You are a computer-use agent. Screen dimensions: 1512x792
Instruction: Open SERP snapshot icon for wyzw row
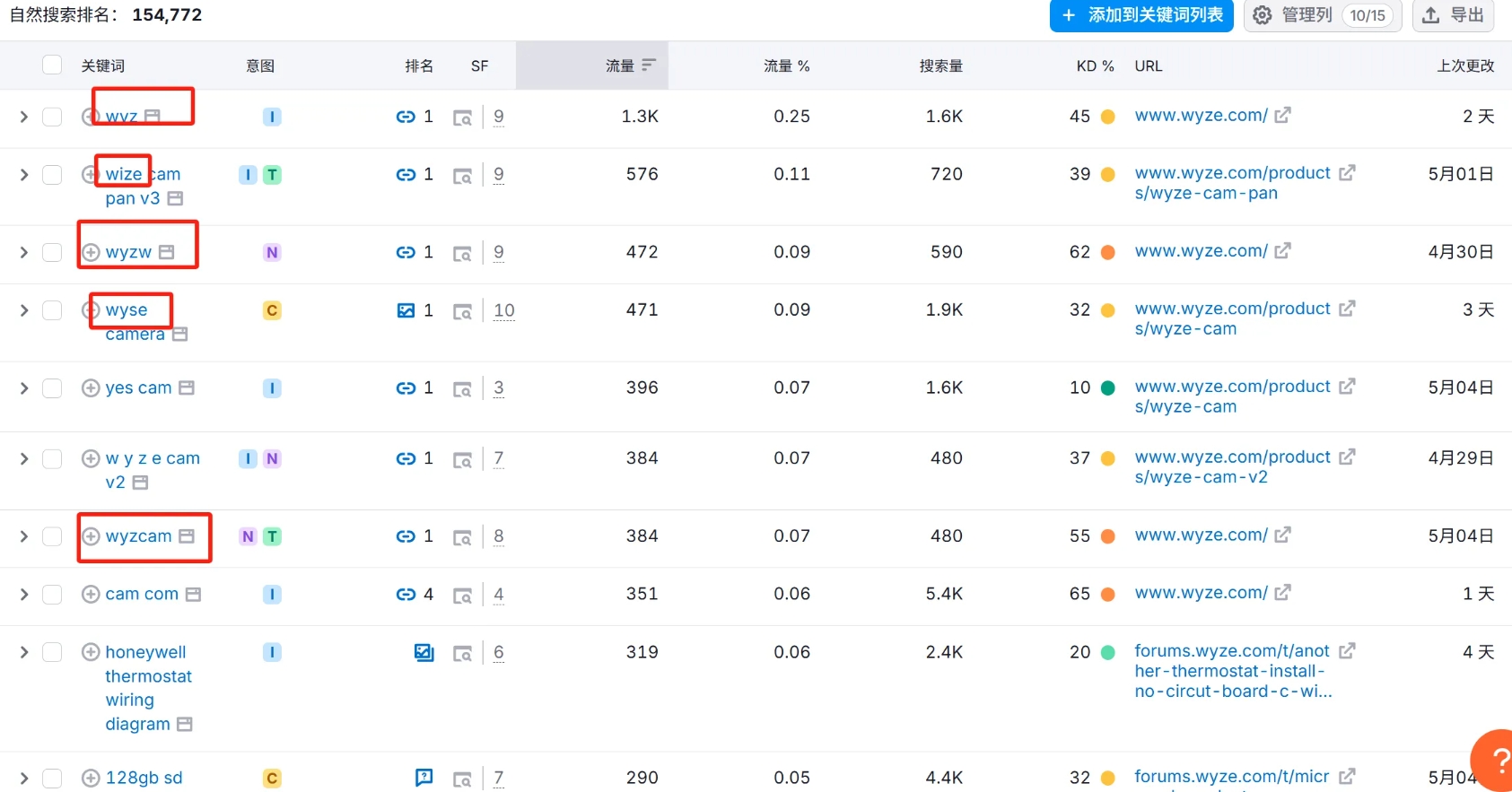tap(462, 254)
